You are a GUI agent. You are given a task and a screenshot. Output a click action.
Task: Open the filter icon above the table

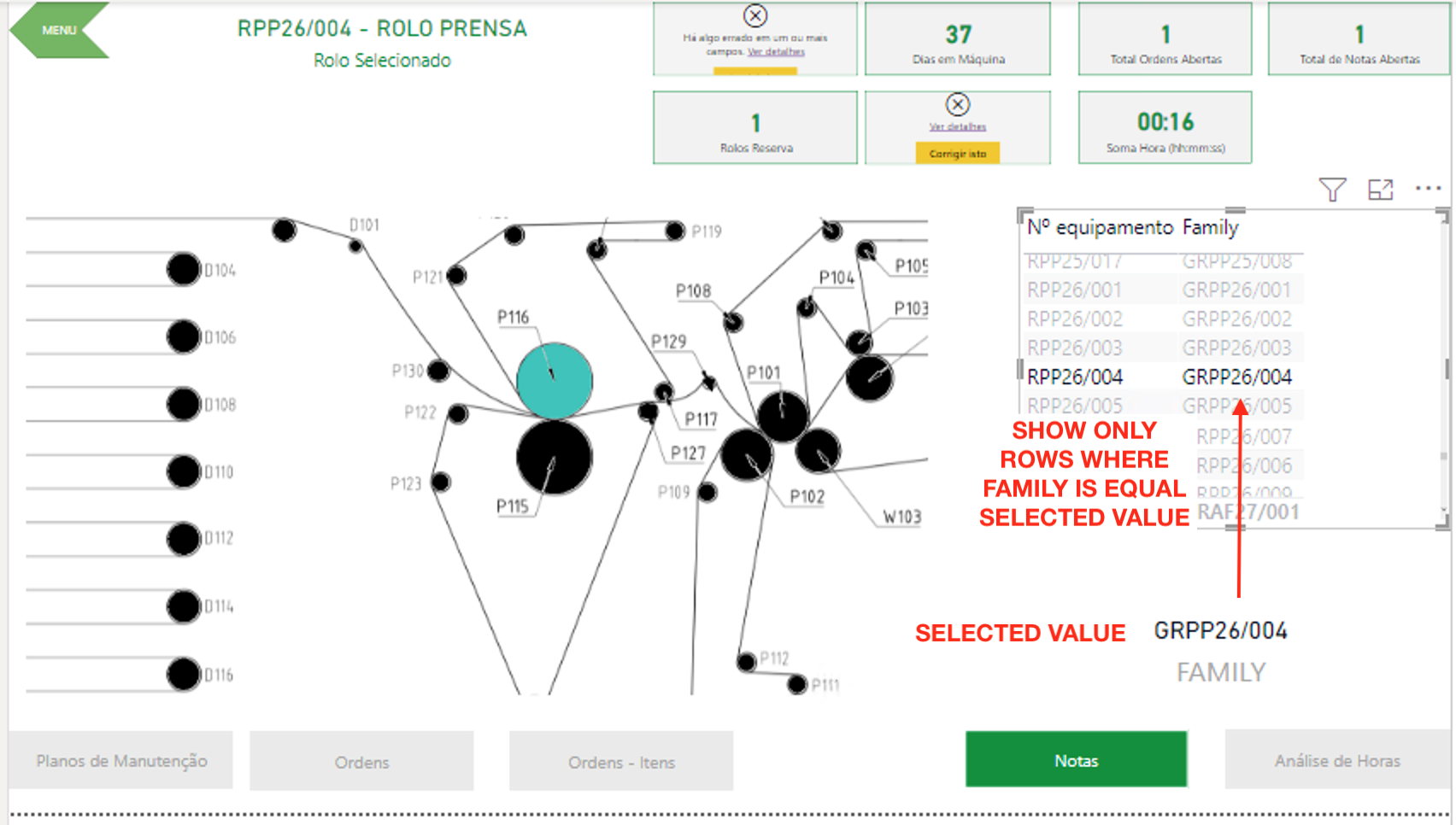pos(1332,189)
